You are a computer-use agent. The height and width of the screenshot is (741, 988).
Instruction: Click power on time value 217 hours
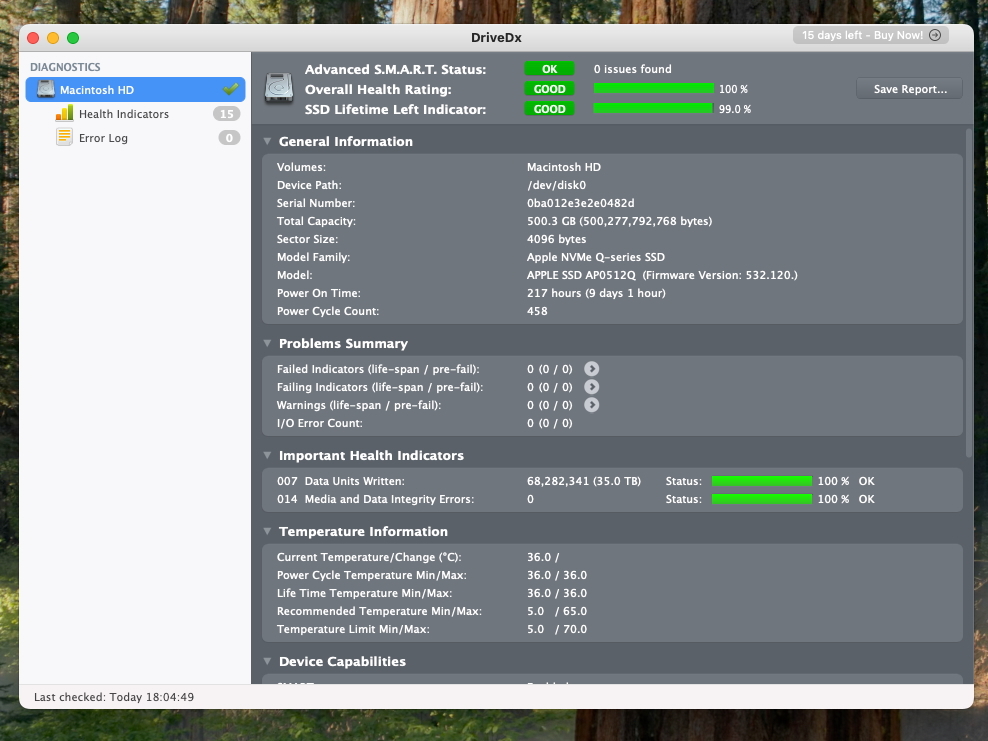click(x=596, y=293)
